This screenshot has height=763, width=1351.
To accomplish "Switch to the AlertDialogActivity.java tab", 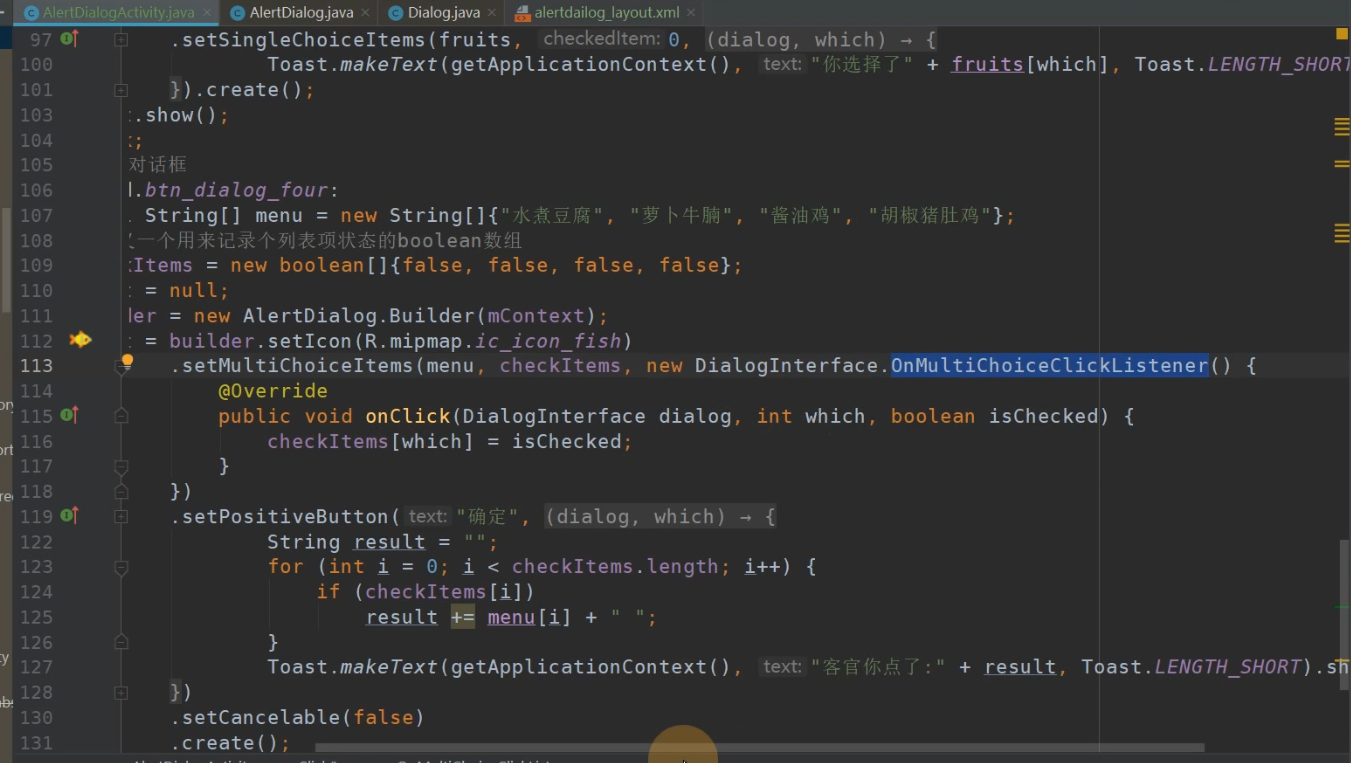I will coord(118,13).
